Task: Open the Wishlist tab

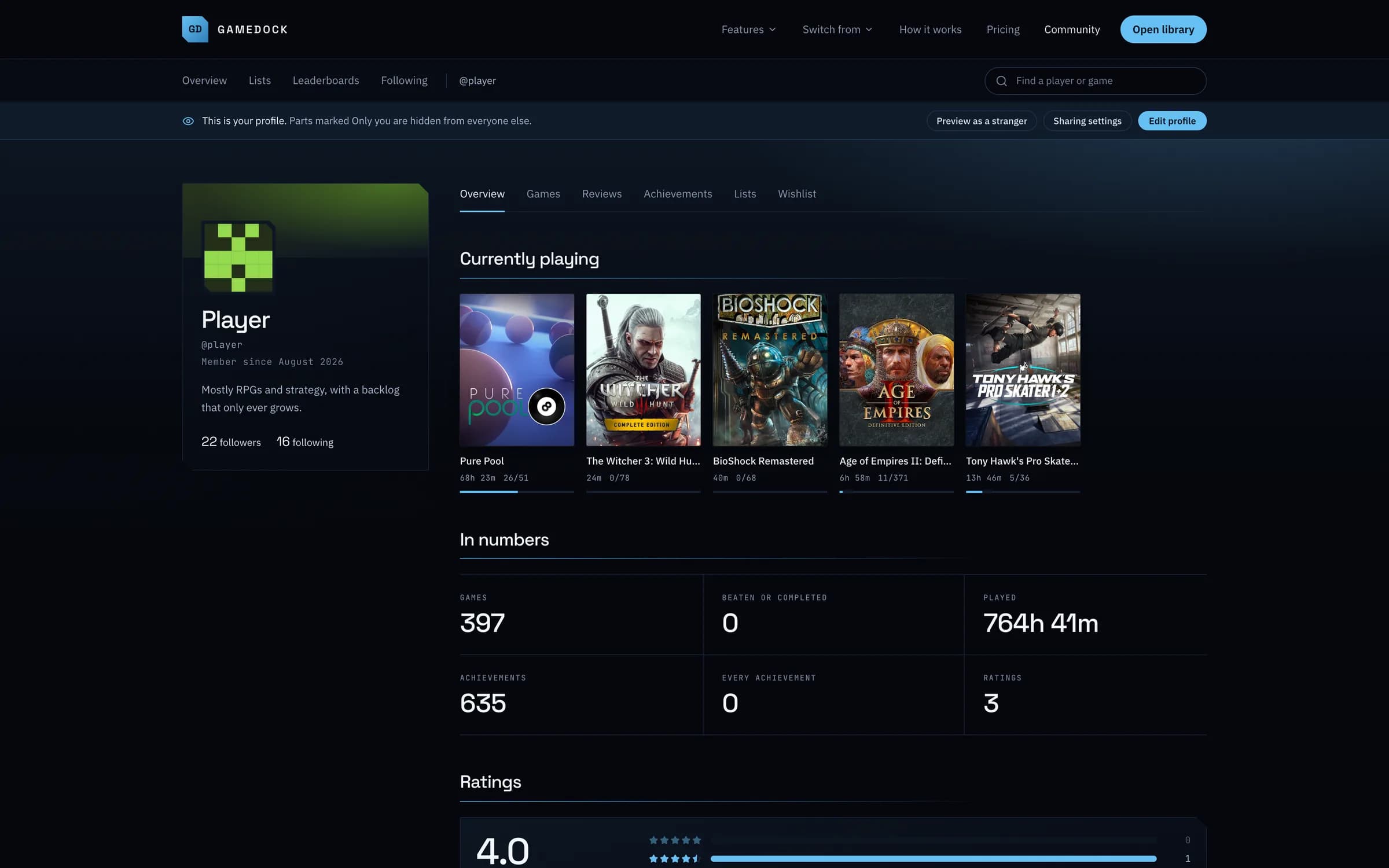Action: coord(797,194)
